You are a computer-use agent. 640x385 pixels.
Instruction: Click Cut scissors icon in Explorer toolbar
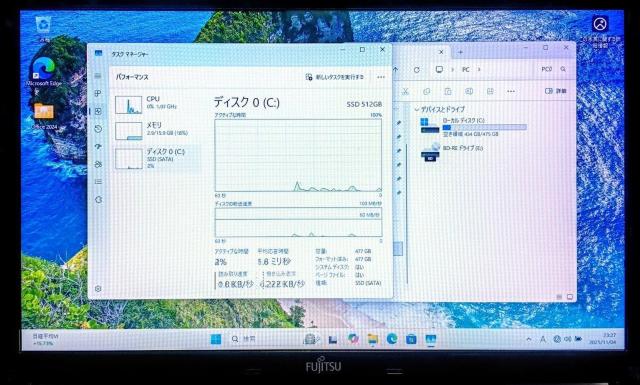coord(405,91)
